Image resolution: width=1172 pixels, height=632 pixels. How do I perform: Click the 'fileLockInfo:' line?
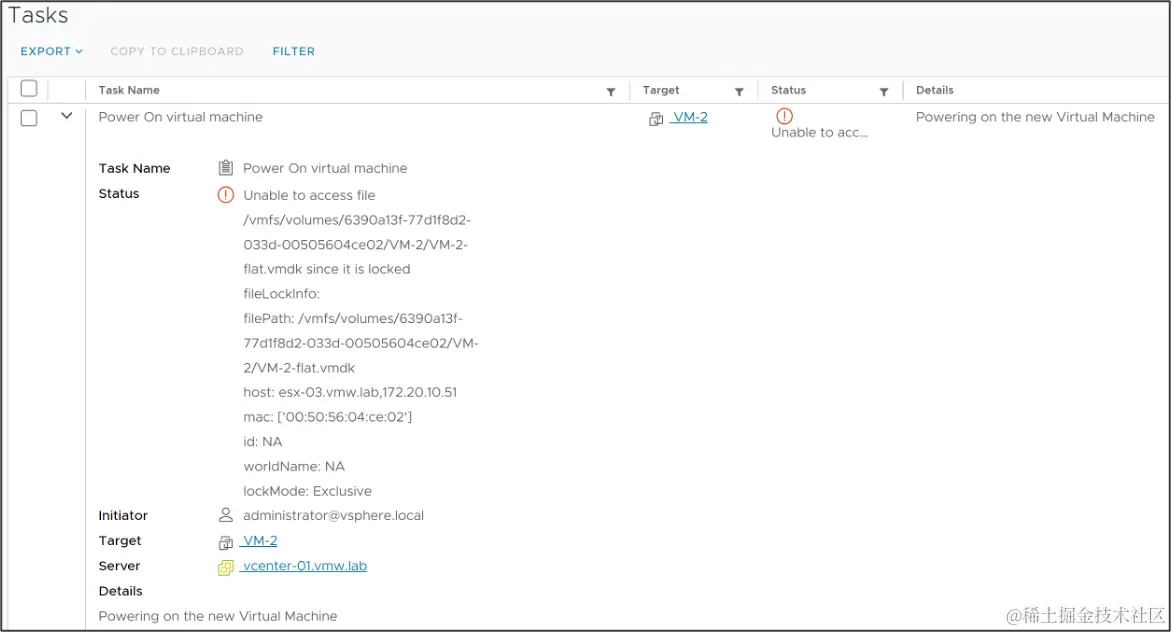pyautogui.click(x=281, y=294)
